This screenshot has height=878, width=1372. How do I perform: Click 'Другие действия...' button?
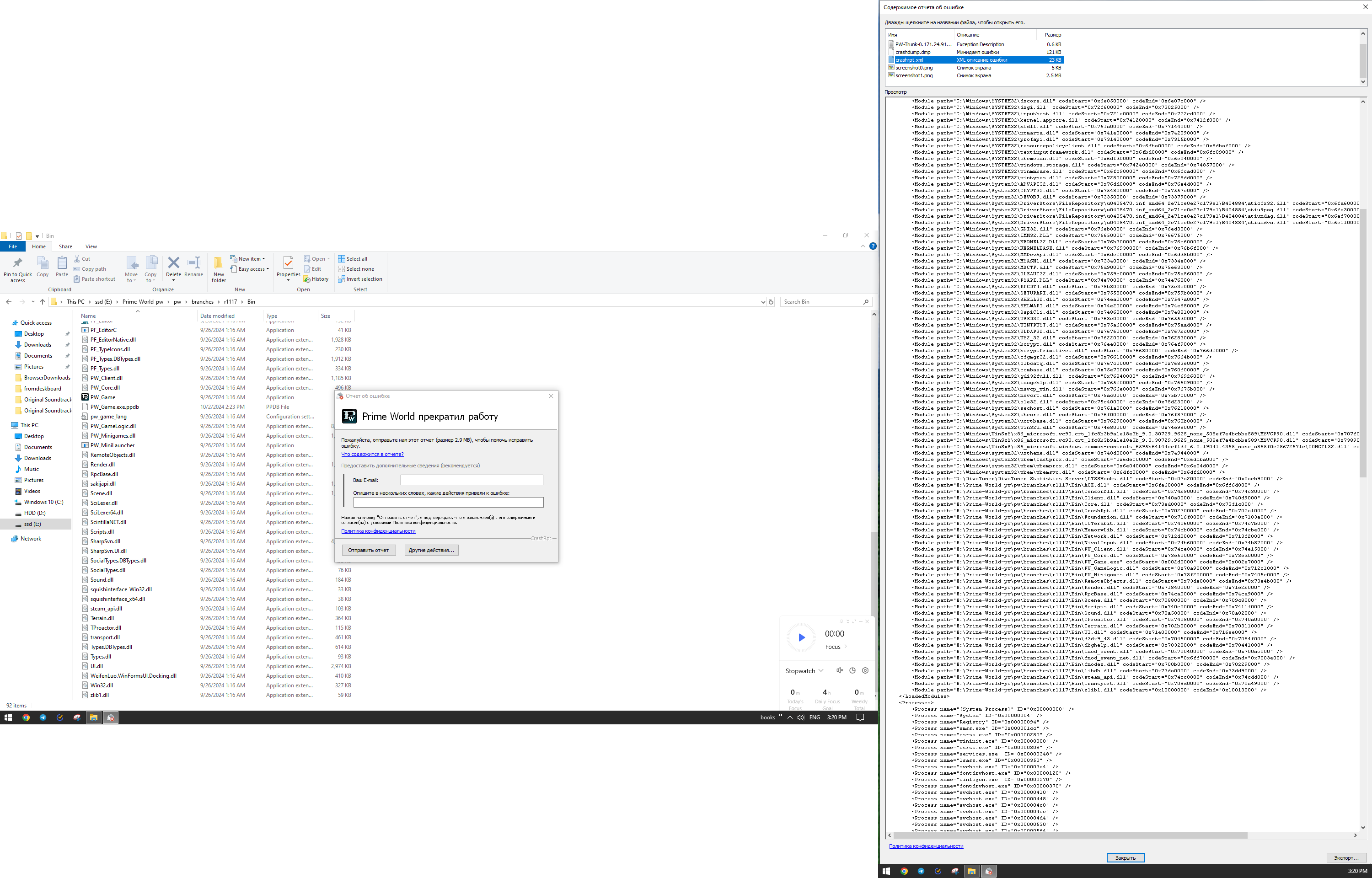tap(431, 550)
